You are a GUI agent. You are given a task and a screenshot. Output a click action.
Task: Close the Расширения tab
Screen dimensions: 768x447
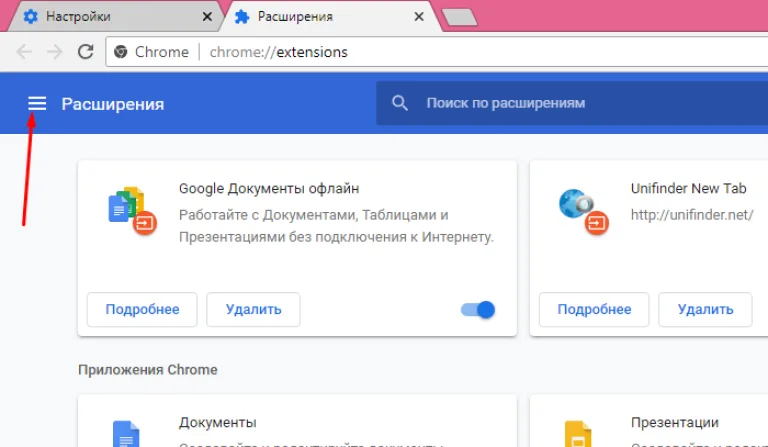[x=419, y=17]
